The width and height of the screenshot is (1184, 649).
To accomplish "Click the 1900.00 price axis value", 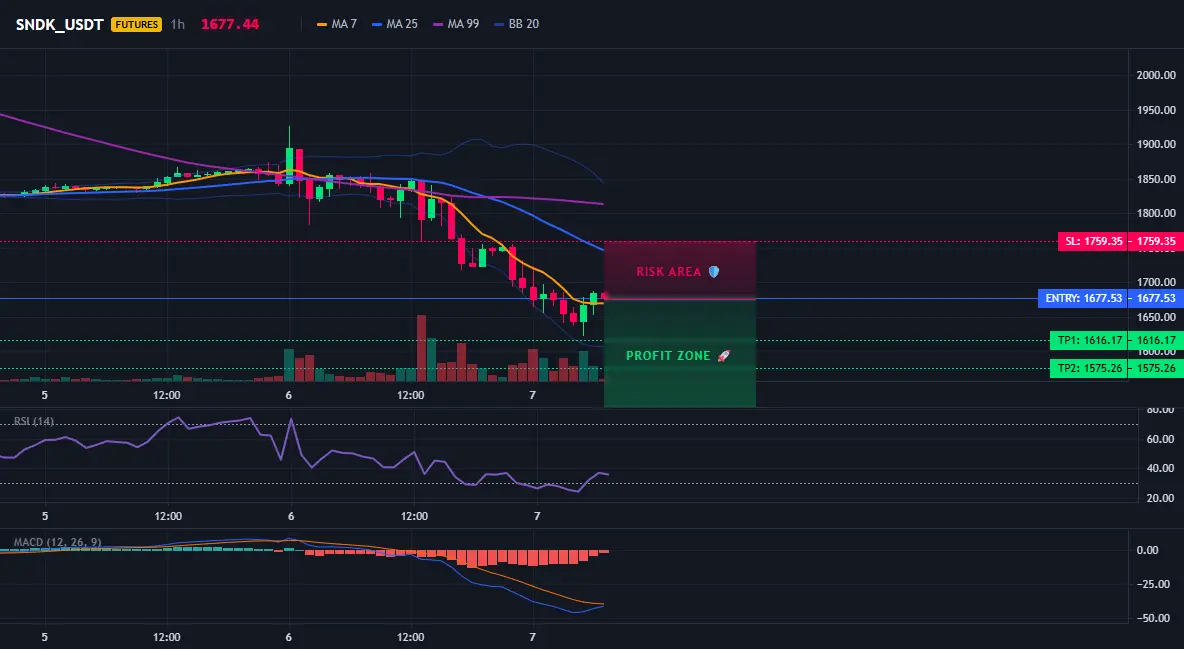I will [1156, 144].
